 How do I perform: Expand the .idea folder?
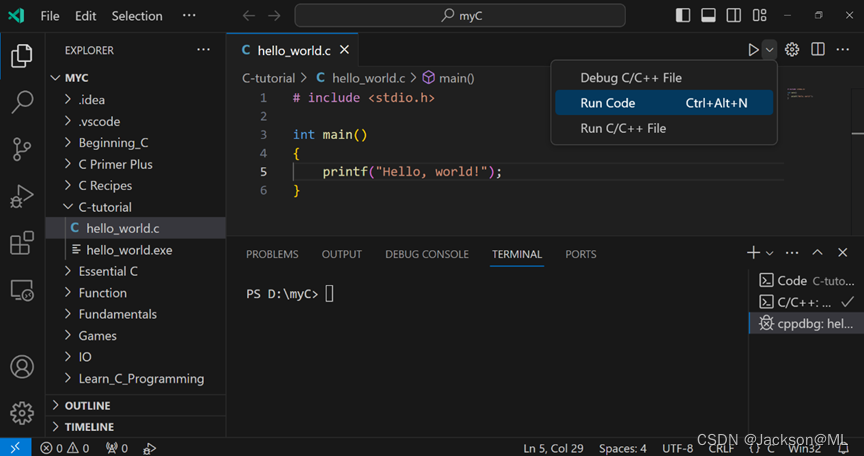pos(136,100)
